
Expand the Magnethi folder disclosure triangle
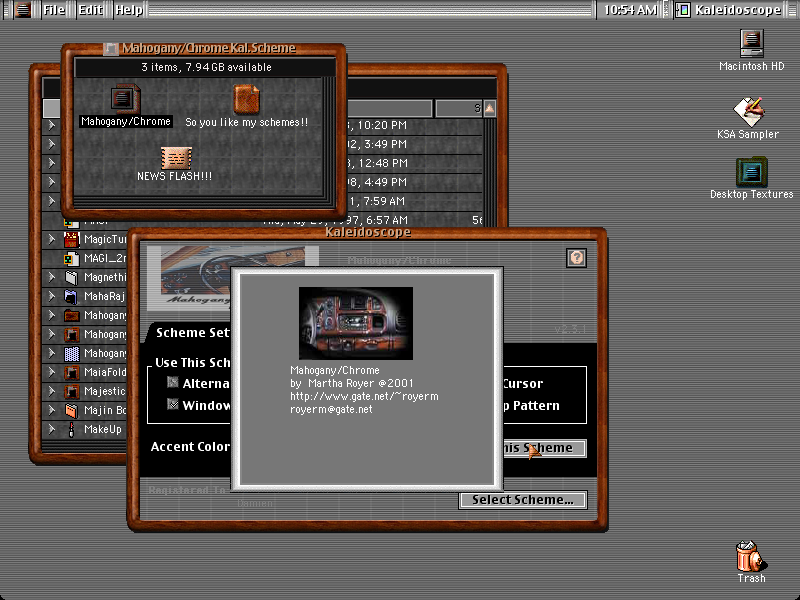coord(52,277)
